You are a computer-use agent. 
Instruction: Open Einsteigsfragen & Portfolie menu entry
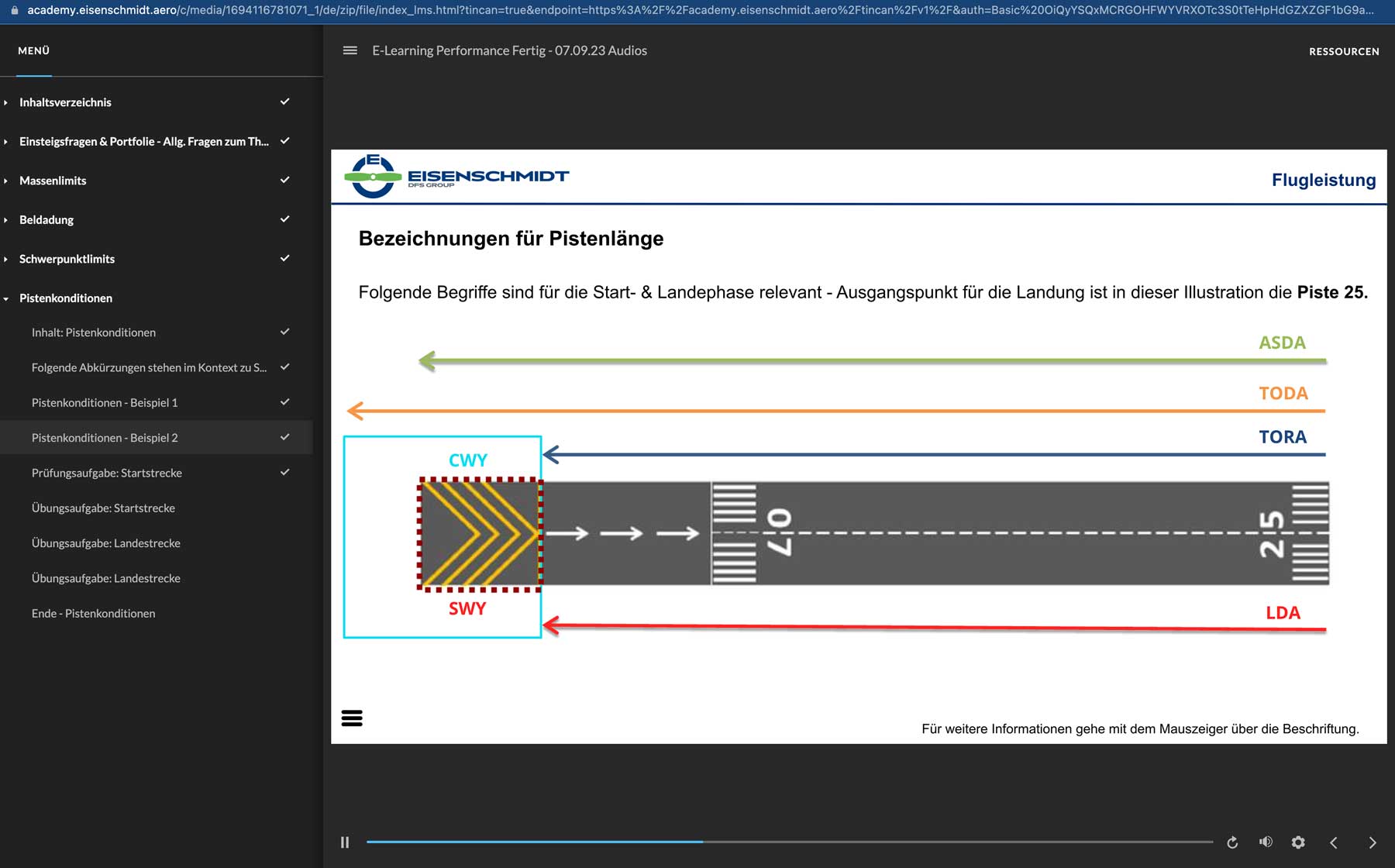tap(144, 142)
